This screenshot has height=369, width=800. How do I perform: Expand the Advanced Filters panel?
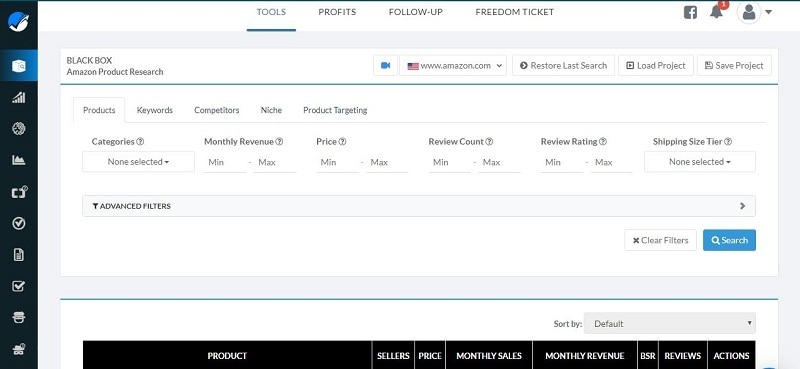(x=419, y=206)
